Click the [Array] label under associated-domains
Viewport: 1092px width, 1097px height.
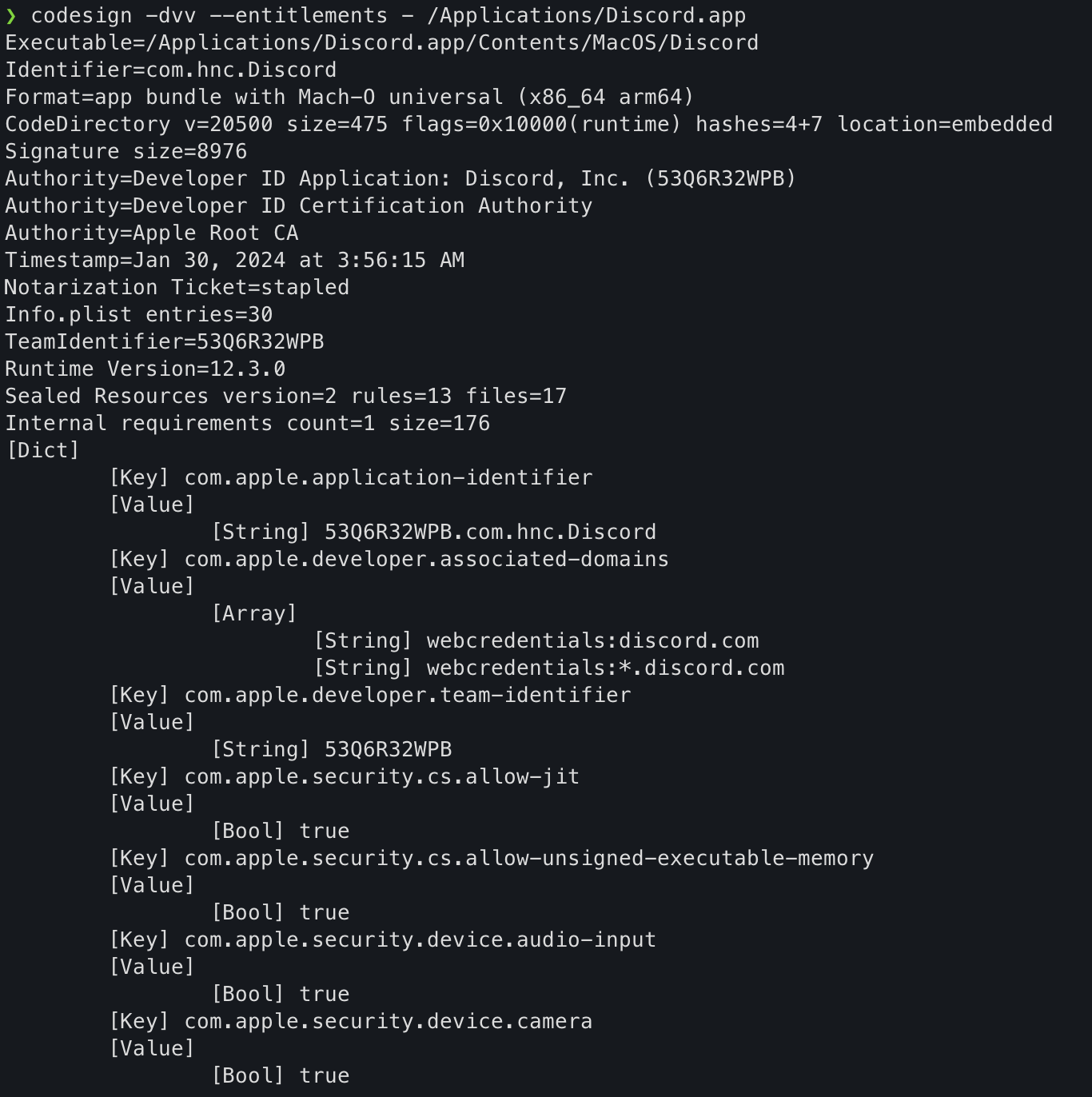253,614
